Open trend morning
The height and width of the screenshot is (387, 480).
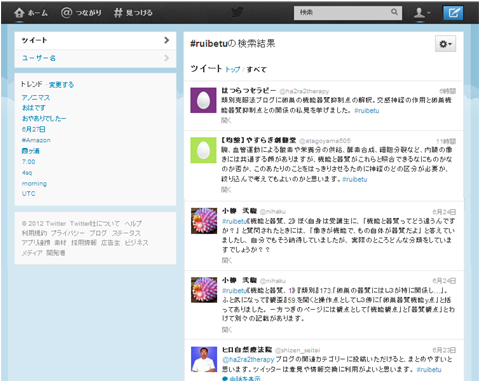[34, 183]
